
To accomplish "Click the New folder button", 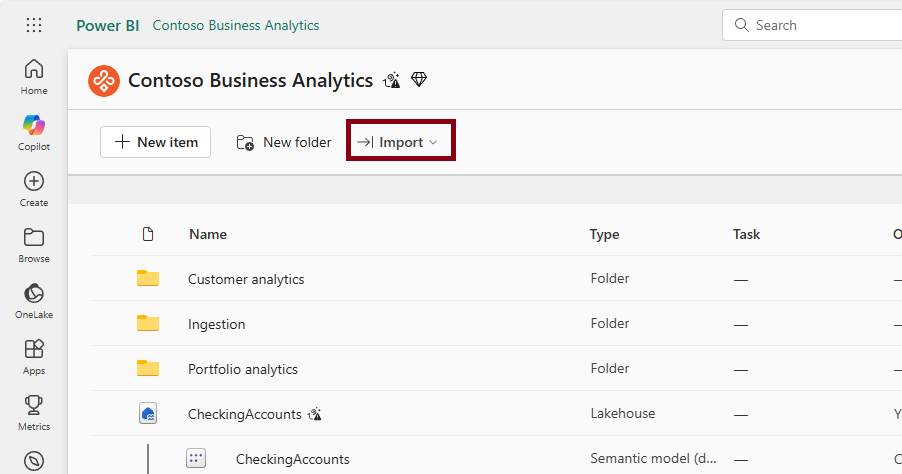I will coord(284,142).
